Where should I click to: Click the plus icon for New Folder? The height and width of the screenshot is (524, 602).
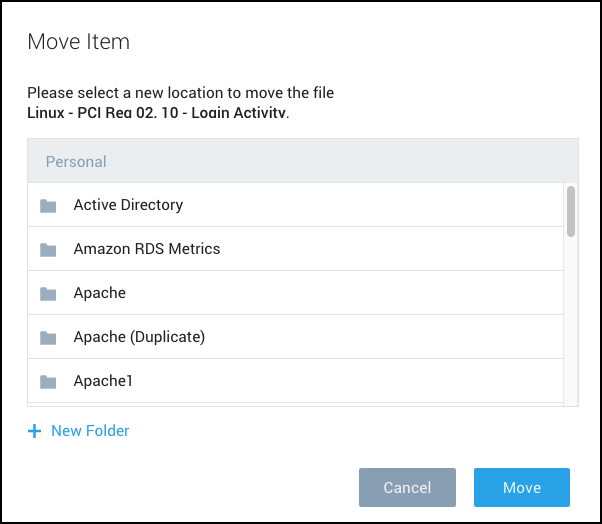tap(34, 431)
